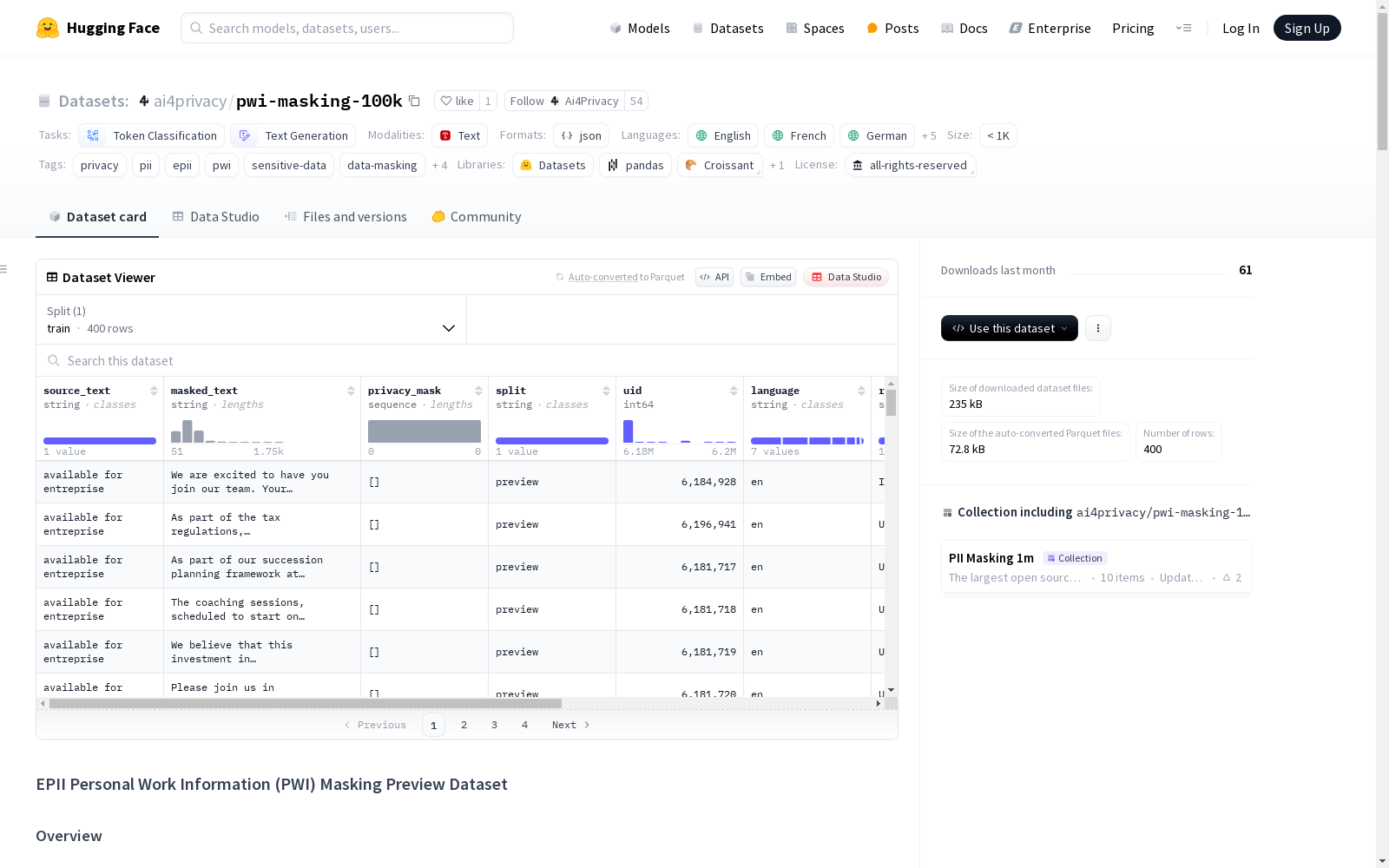Open Docs in navigation

pyautogui.click(x=964, y=28)
